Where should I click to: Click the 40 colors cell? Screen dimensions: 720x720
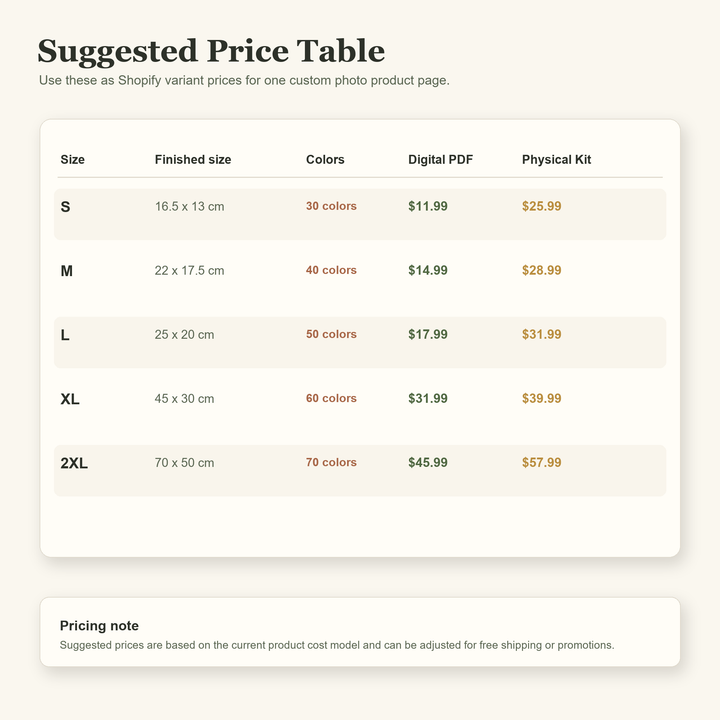tap(331, 270)
